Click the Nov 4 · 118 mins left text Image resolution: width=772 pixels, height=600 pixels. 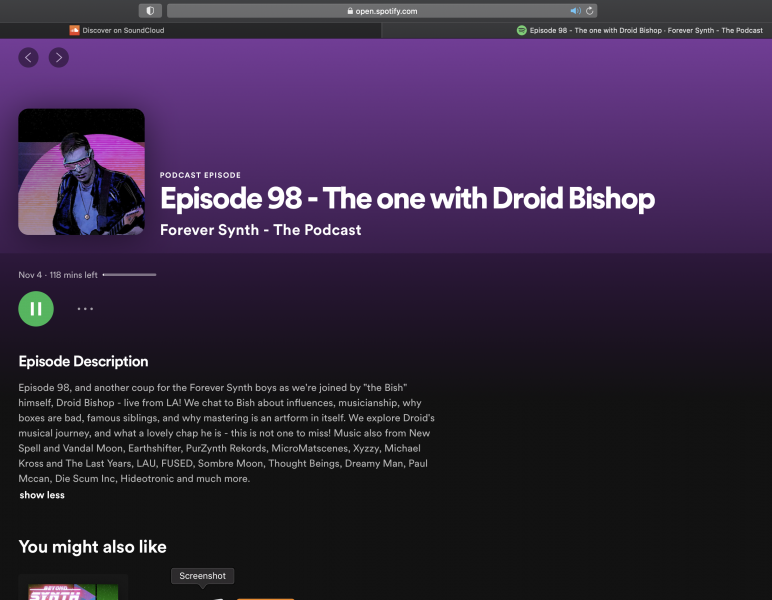[58, 275]
